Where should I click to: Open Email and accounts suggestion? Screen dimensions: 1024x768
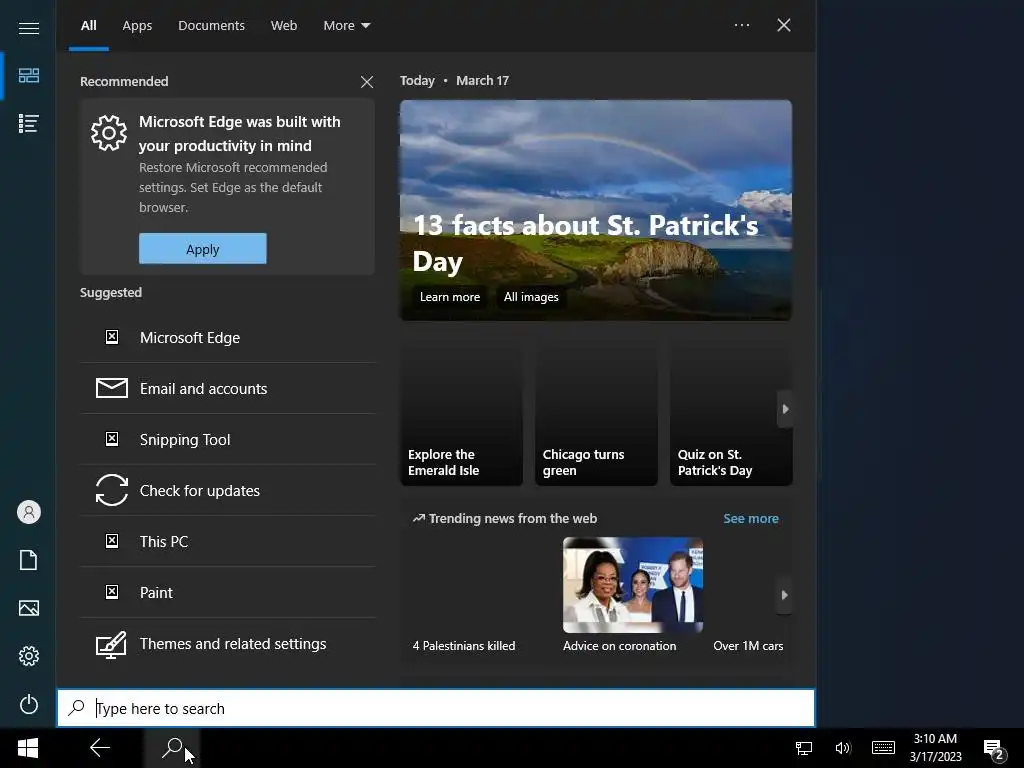tap(228, 389)
